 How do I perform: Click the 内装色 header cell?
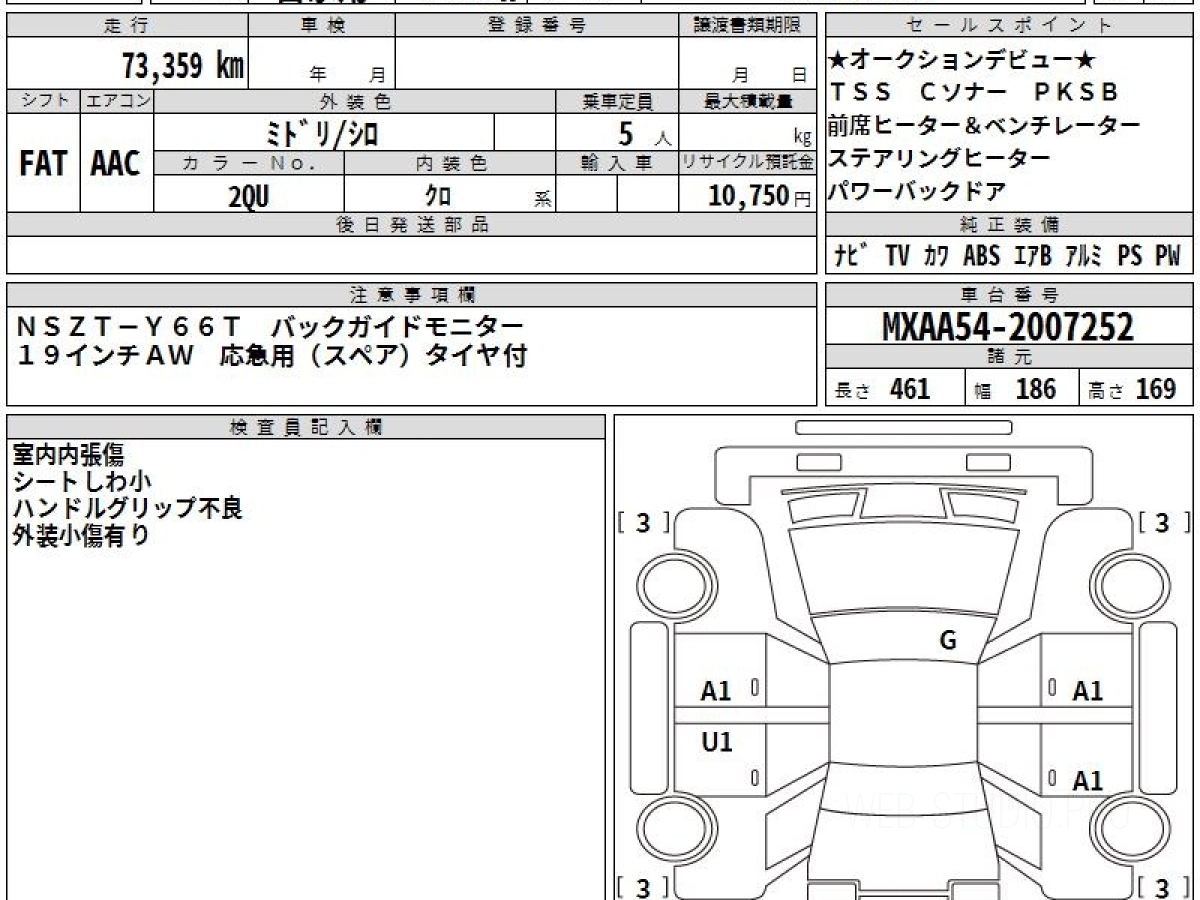pos(450,163)
